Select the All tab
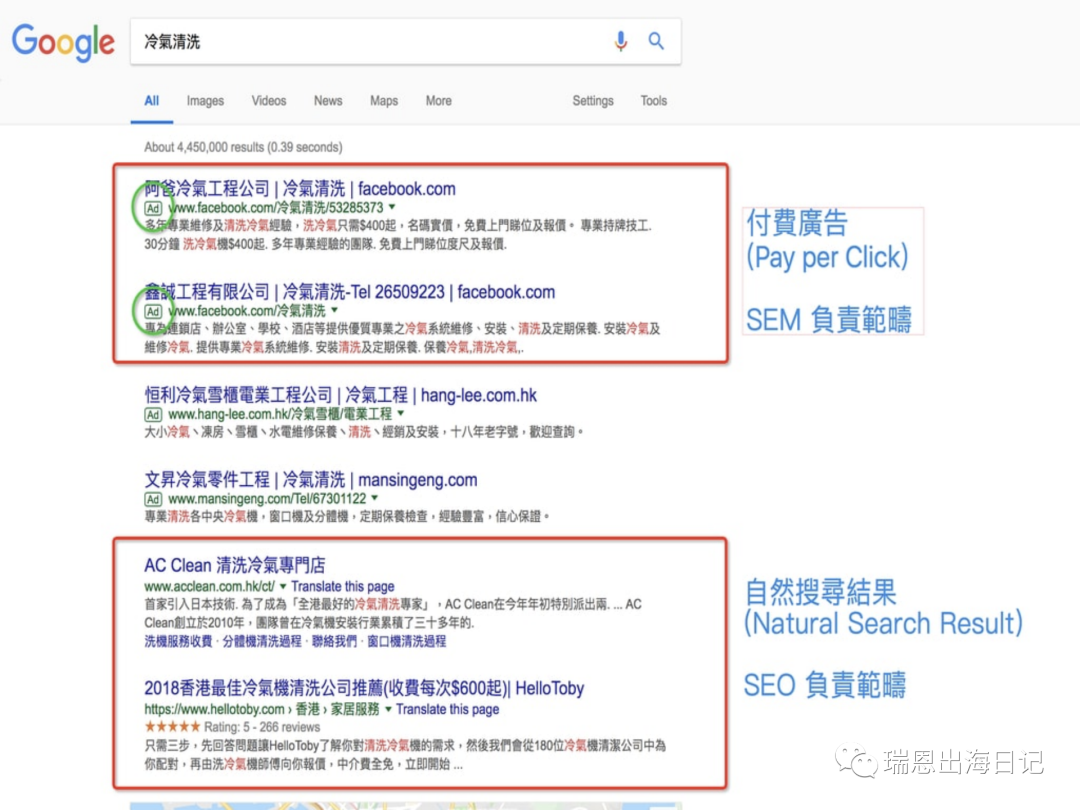1080x810 pixels. tap(152, 101)
